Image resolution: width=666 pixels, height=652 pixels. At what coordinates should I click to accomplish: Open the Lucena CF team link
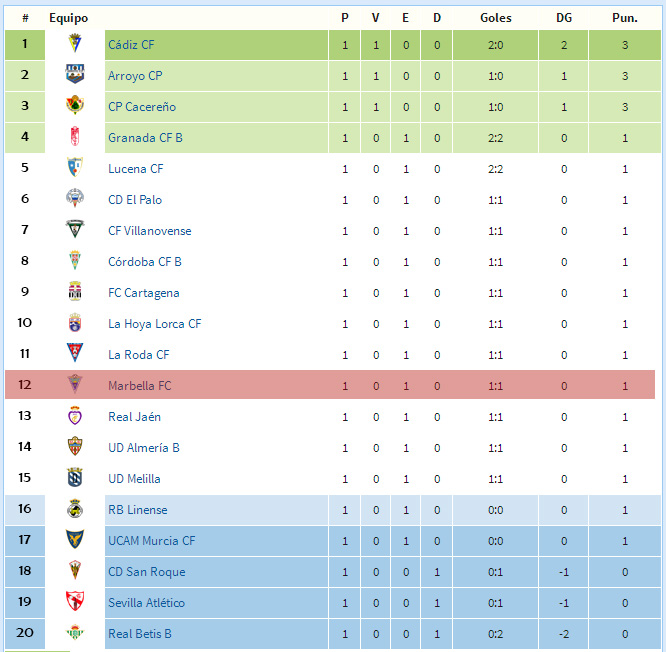[135, 169]
